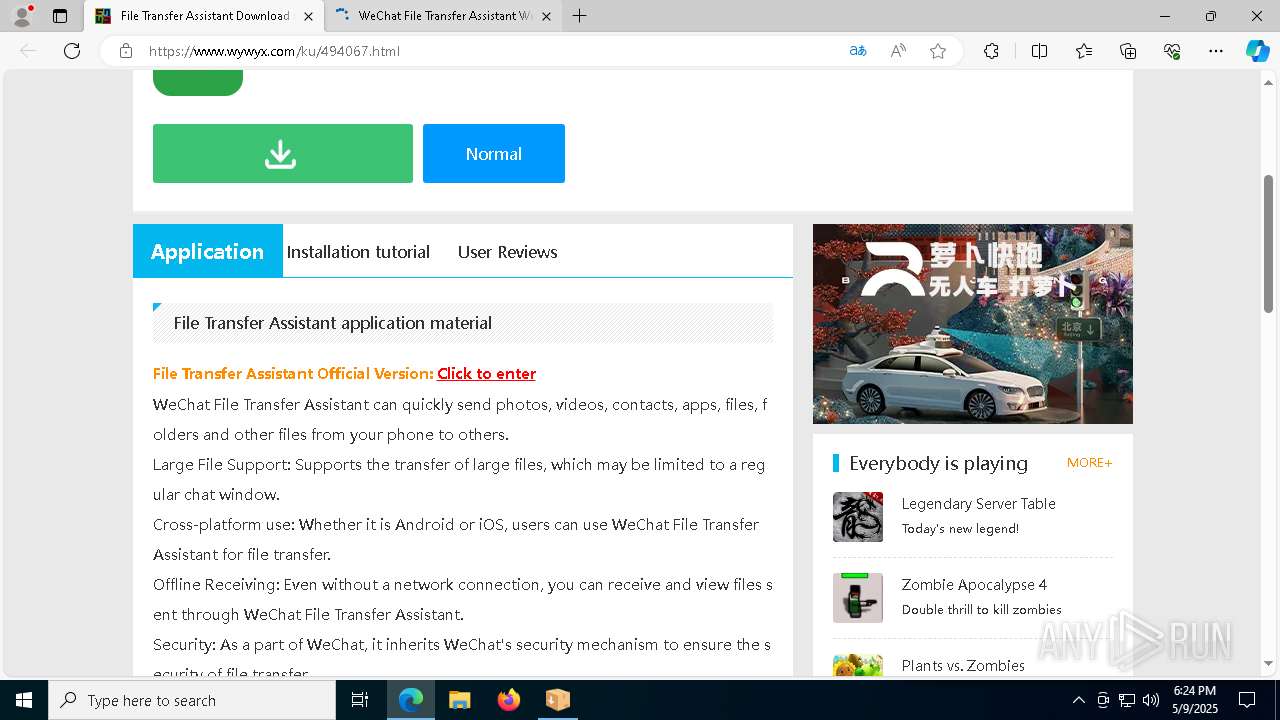Screen dimensions: 1280x720
Task: Switch to WeChat File Transfer Assistant tab
Action: tap(444, 16)
